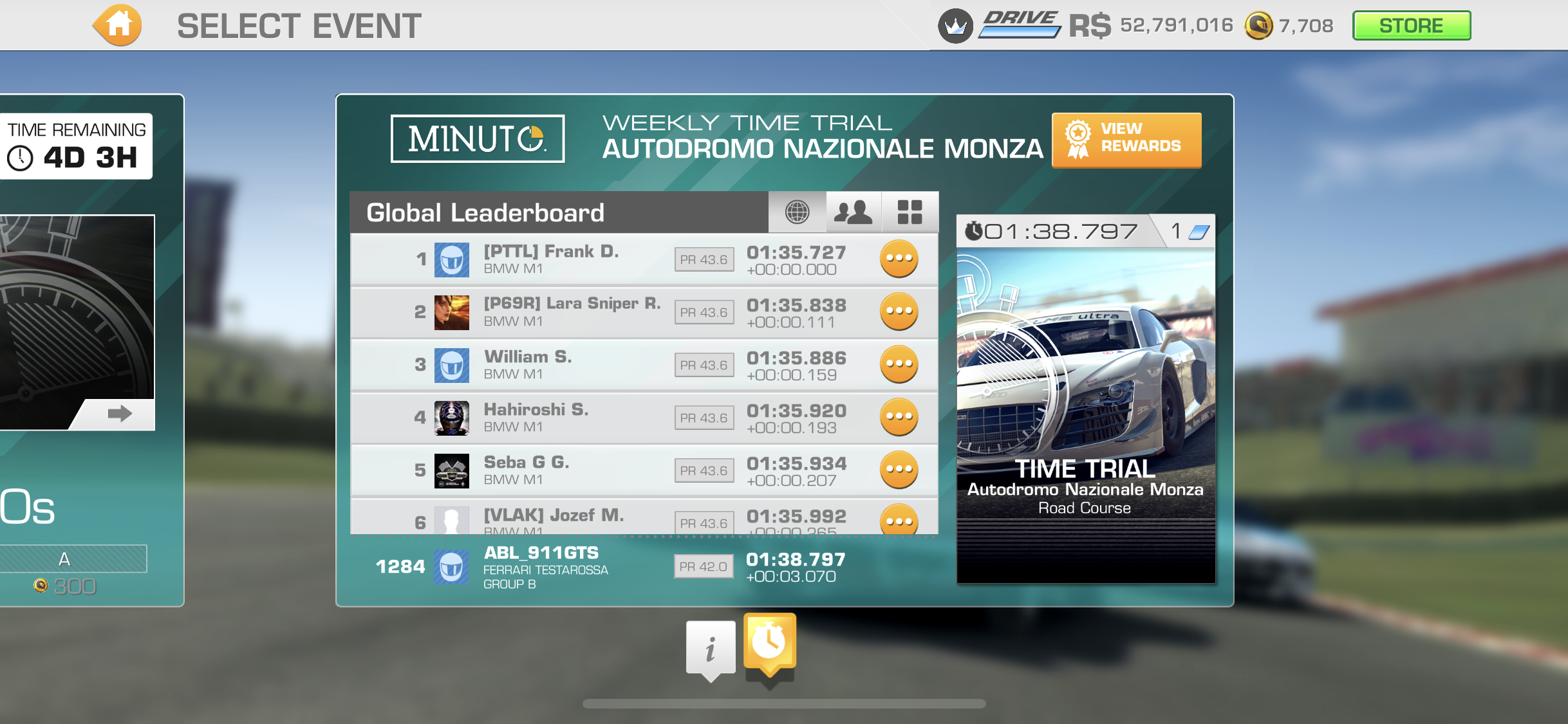The width and height of the screenshot is (1568, 724).
Task: Tap own rank 1284
Action: pos(400,566)
